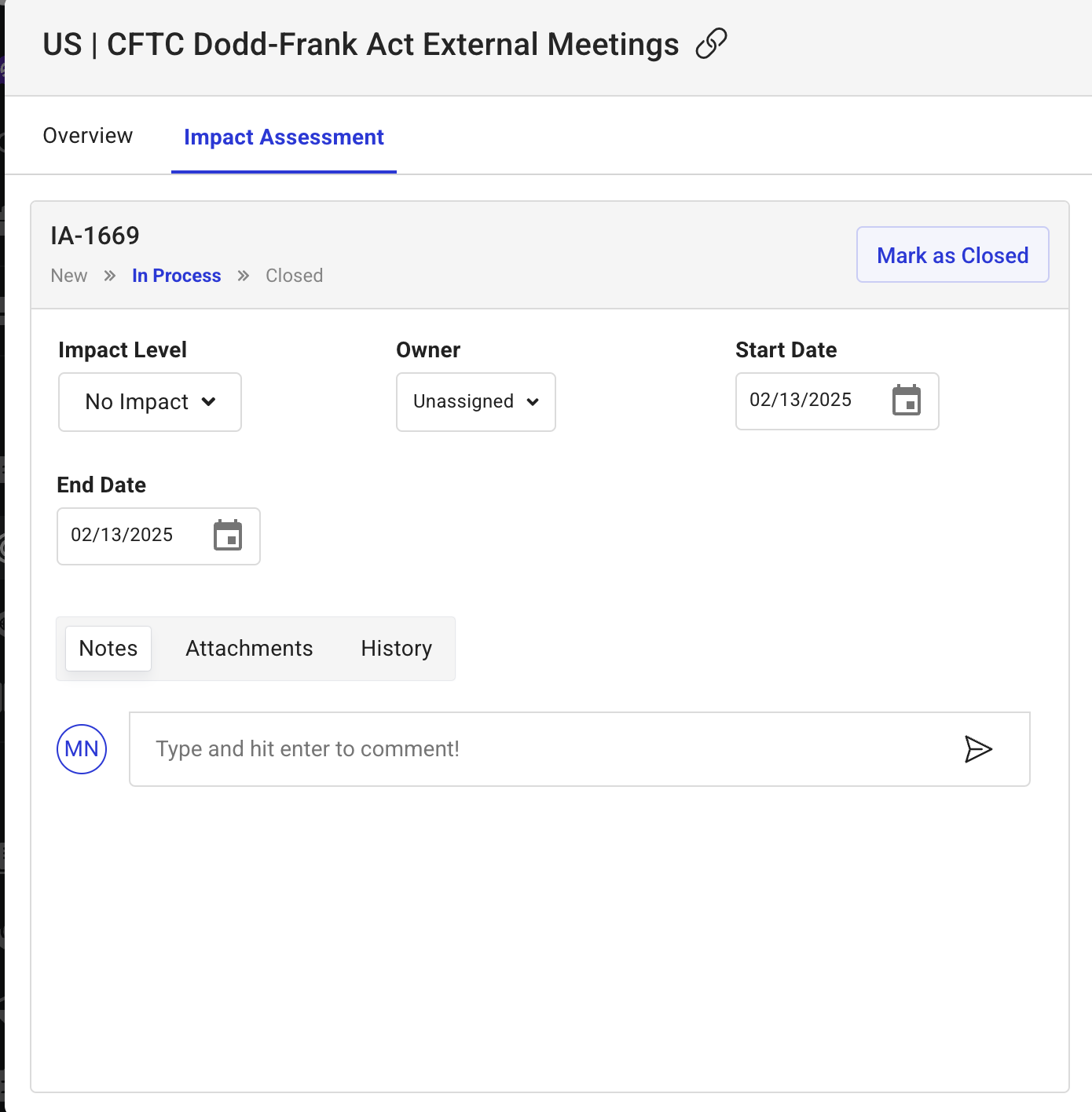Click the New status step

click(x=69, y=276)
